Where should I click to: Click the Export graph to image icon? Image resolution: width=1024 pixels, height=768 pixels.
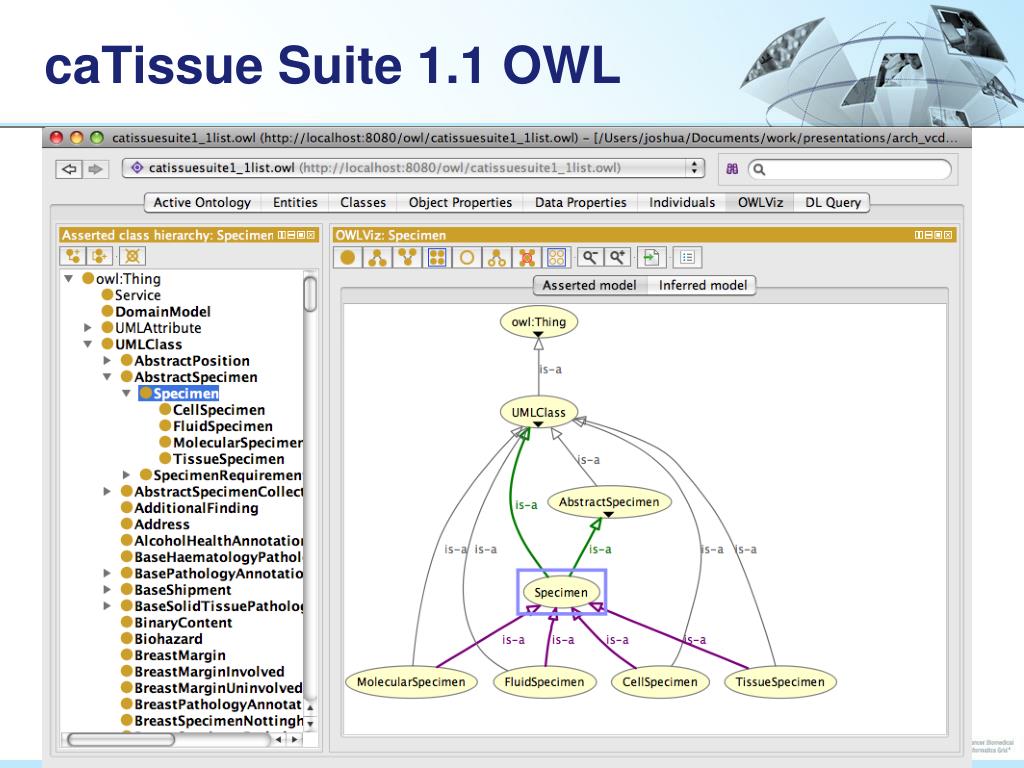(650, 257)
